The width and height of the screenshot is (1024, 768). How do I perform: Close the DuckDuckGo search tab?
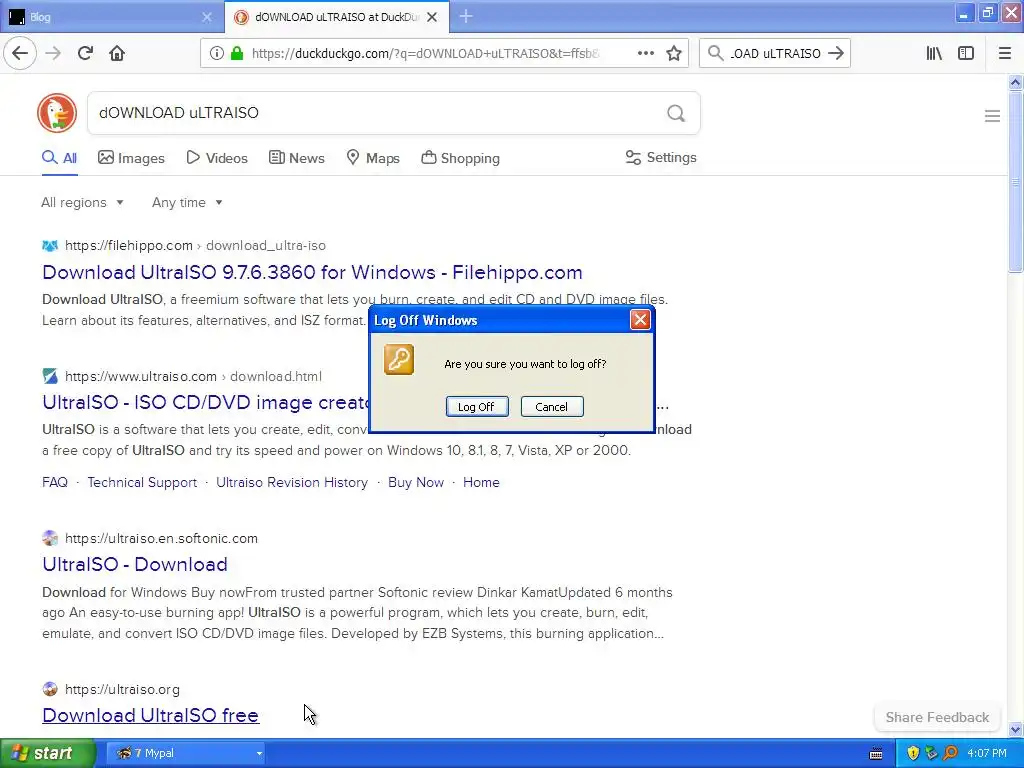(x=432, y=17)
